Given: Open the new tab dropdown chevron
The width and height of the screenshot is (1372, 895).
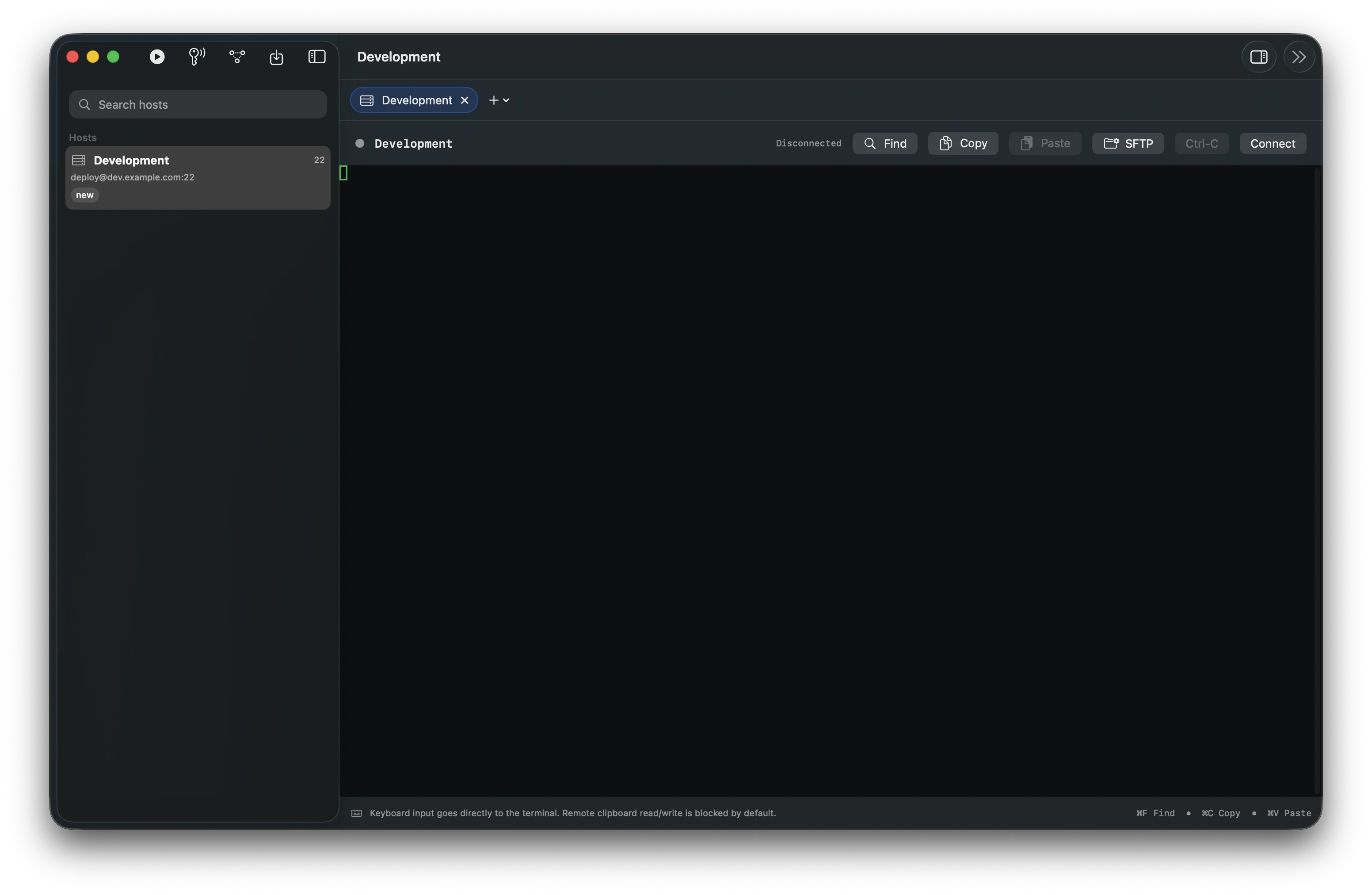Looking at the screenshot, I should tap(506, 100).
